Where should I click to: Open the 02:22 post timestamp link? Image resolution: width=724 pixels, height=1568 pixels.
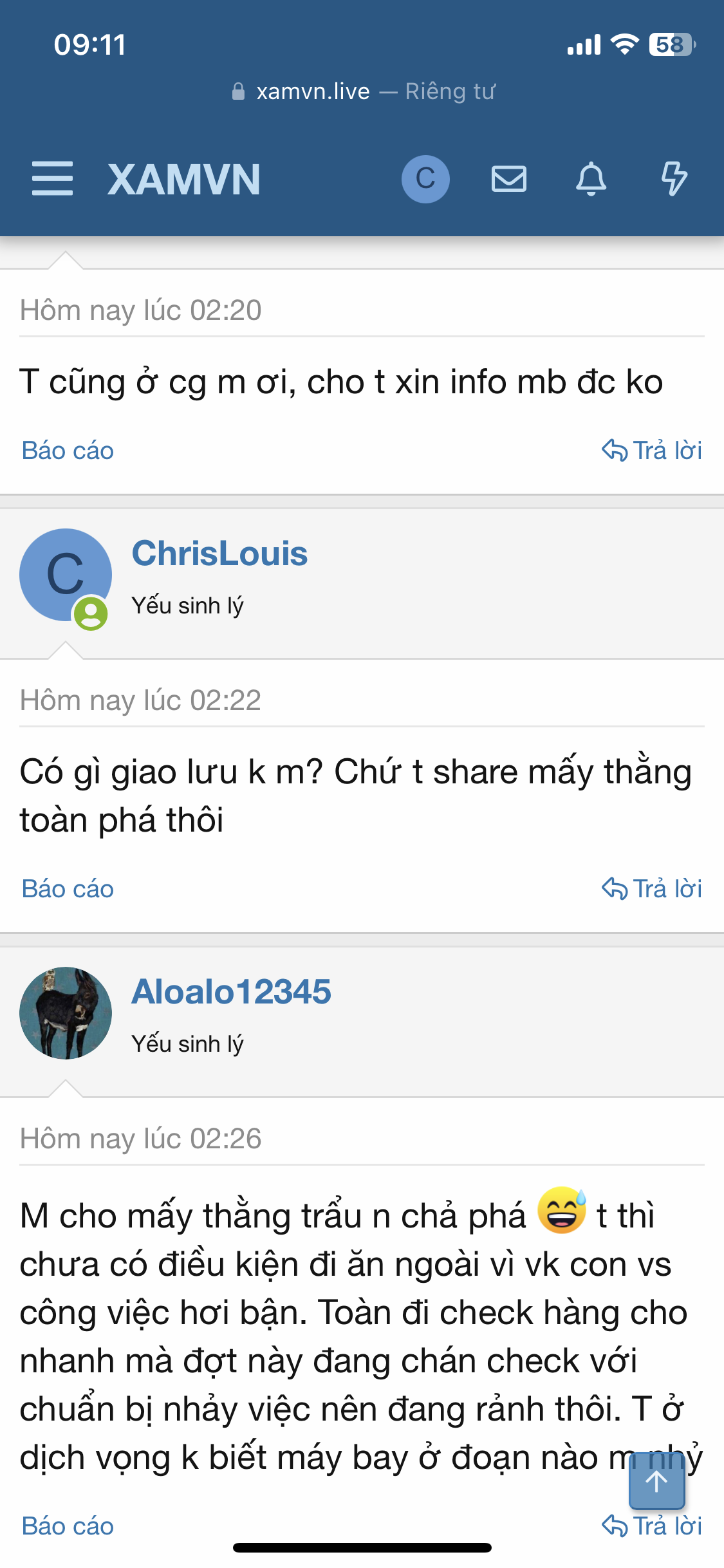point(140,700)
